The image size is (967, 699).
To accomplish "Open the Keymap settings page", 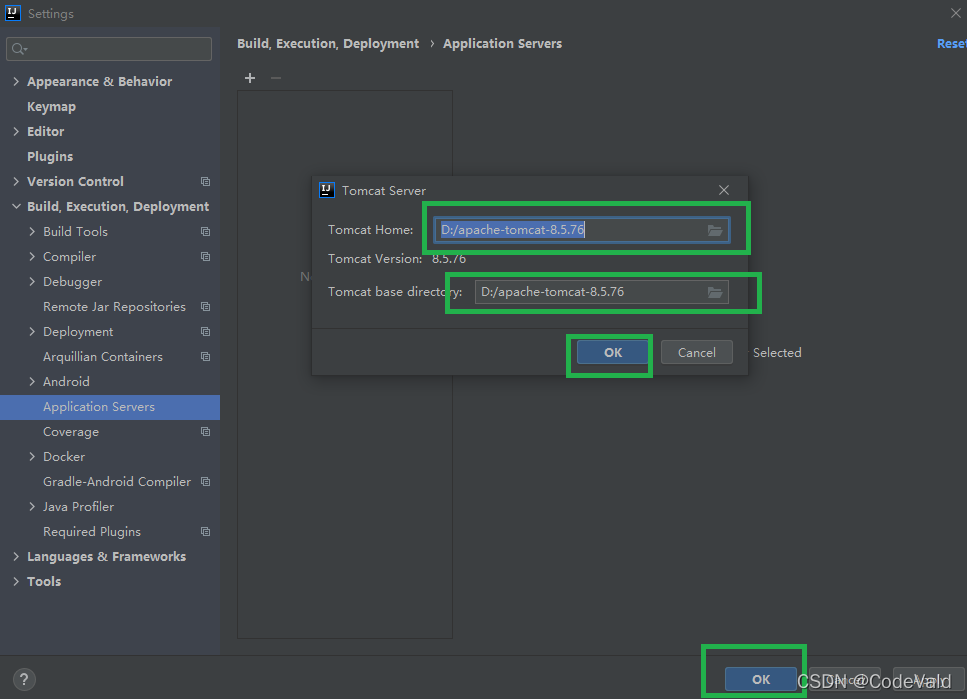I will [x=51, y=107].
